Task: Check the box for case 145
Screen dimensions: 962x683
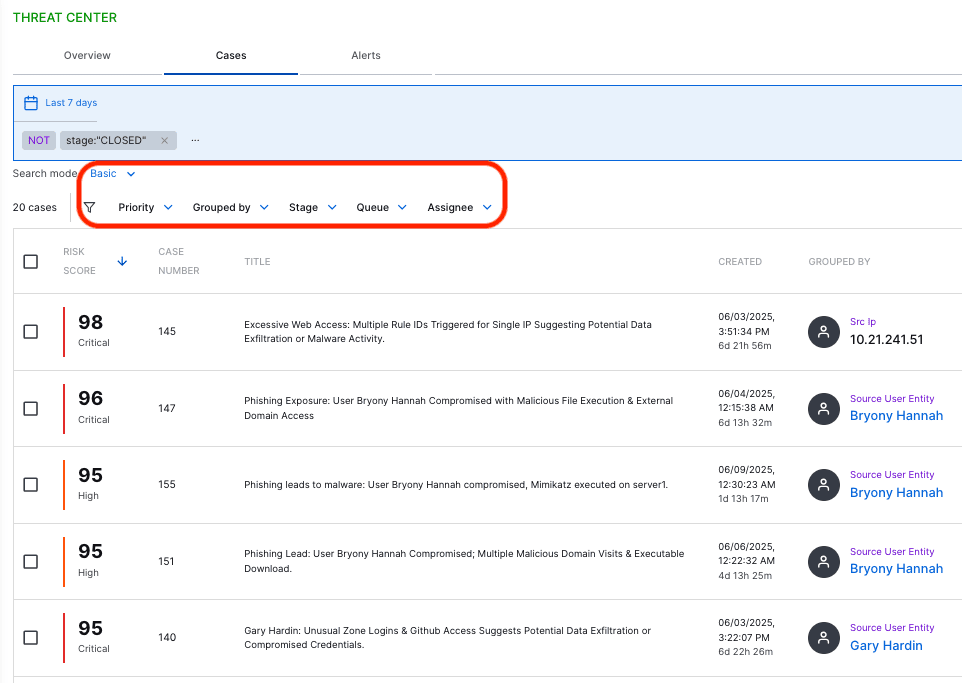Action: [x=31, y=331]
